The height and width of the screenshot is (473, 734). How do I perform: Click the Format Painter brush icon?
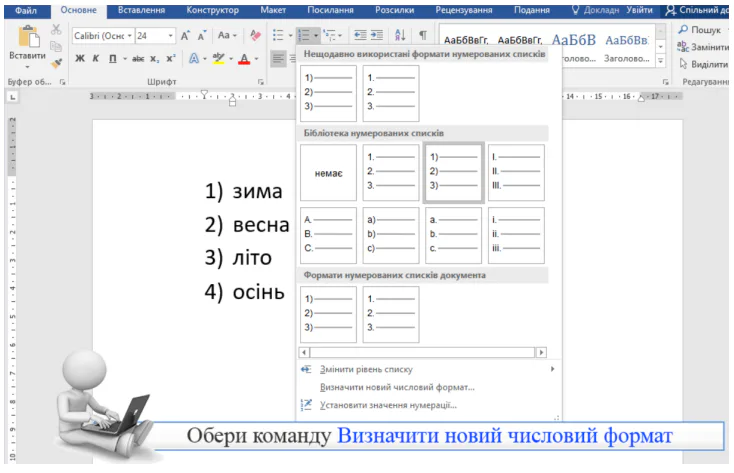point(57,63)
